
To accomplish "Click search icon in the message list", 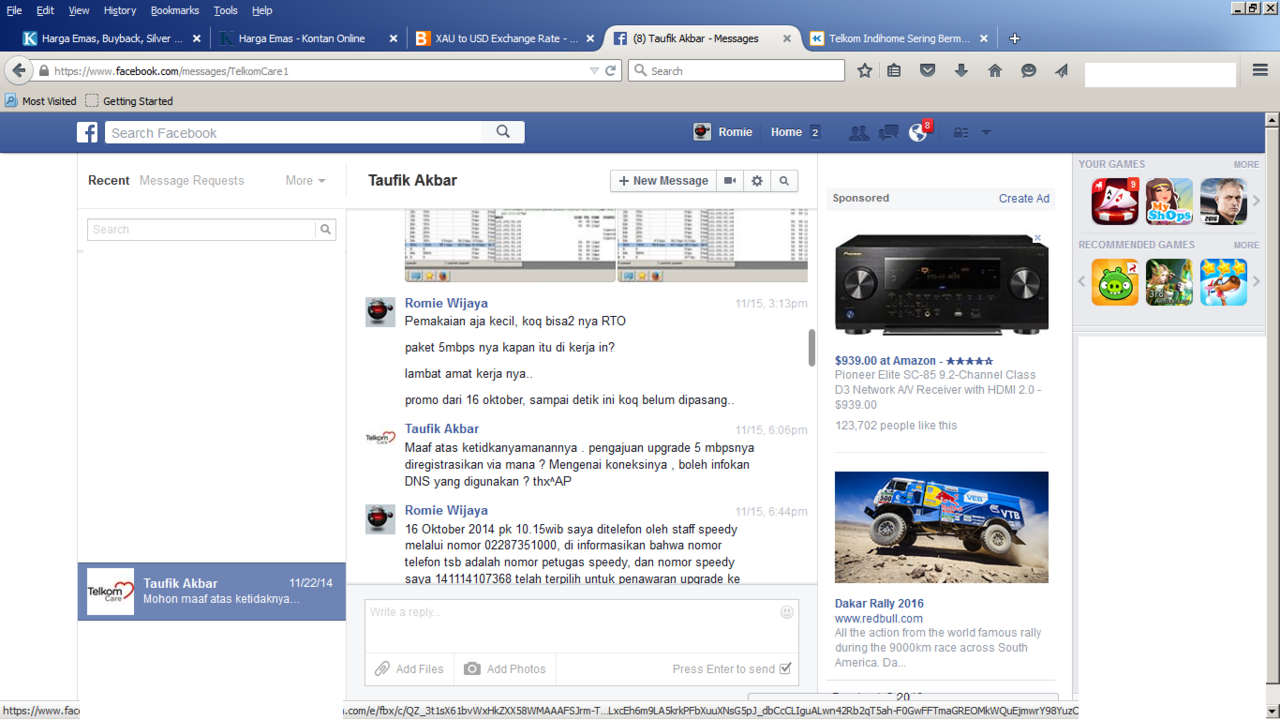I will [x=325, y=229].
